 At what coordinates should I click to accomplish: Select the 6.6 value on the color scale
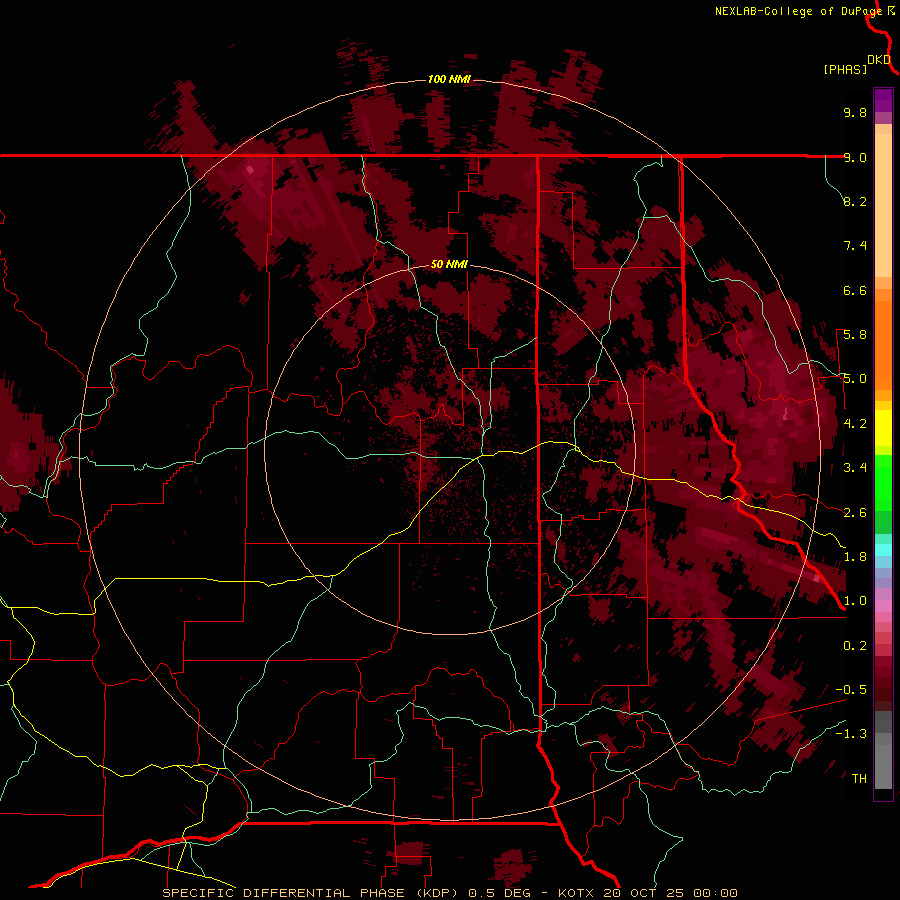tap(855, 290)
